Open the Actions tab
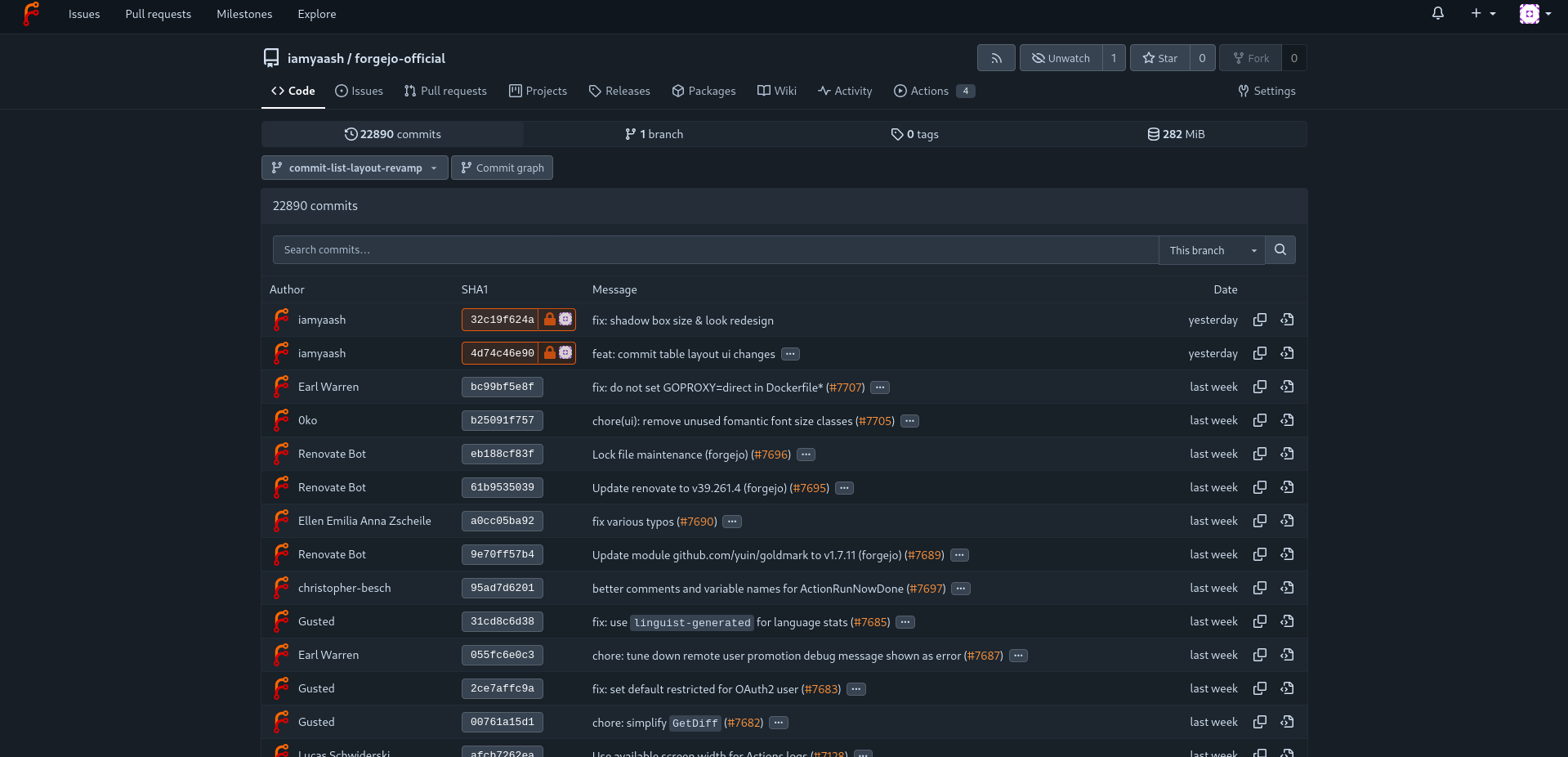 [934, 91]
